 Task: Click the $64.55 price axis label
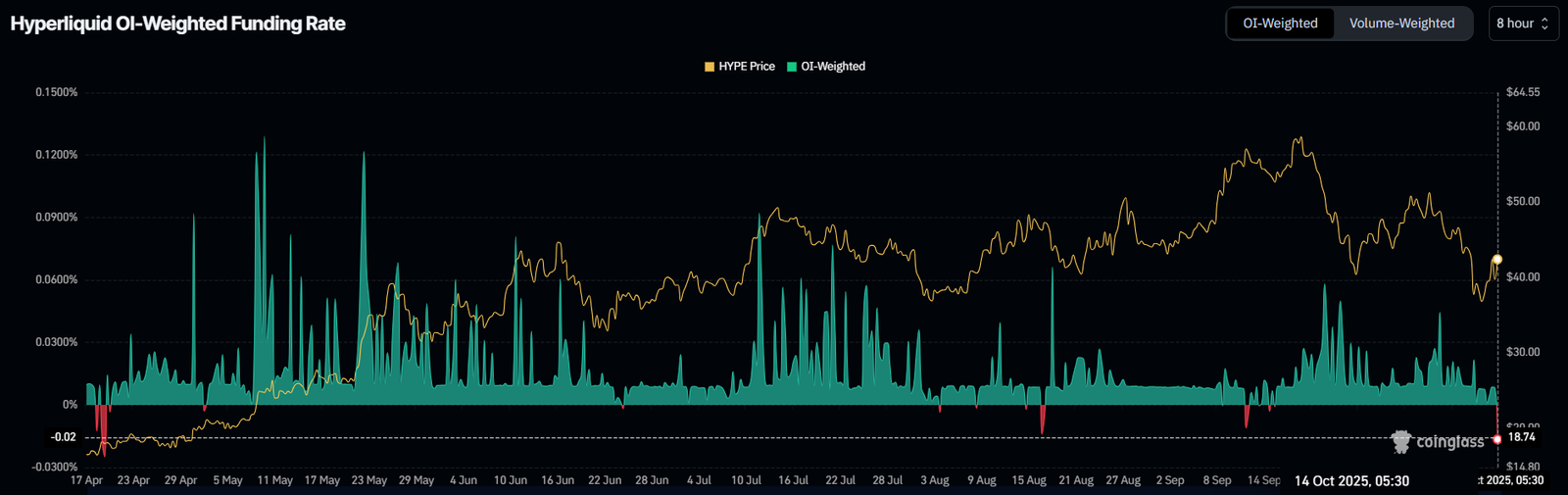click(x=1523, y=92)
